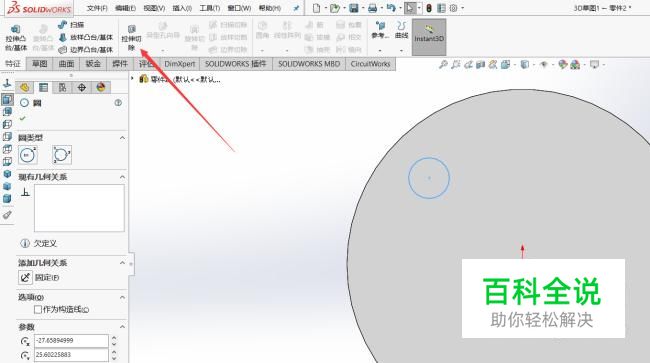The width and height of the screenshot is (650, 363).
Task: Open the Window (窗口) menu
Action: [239, 8]
